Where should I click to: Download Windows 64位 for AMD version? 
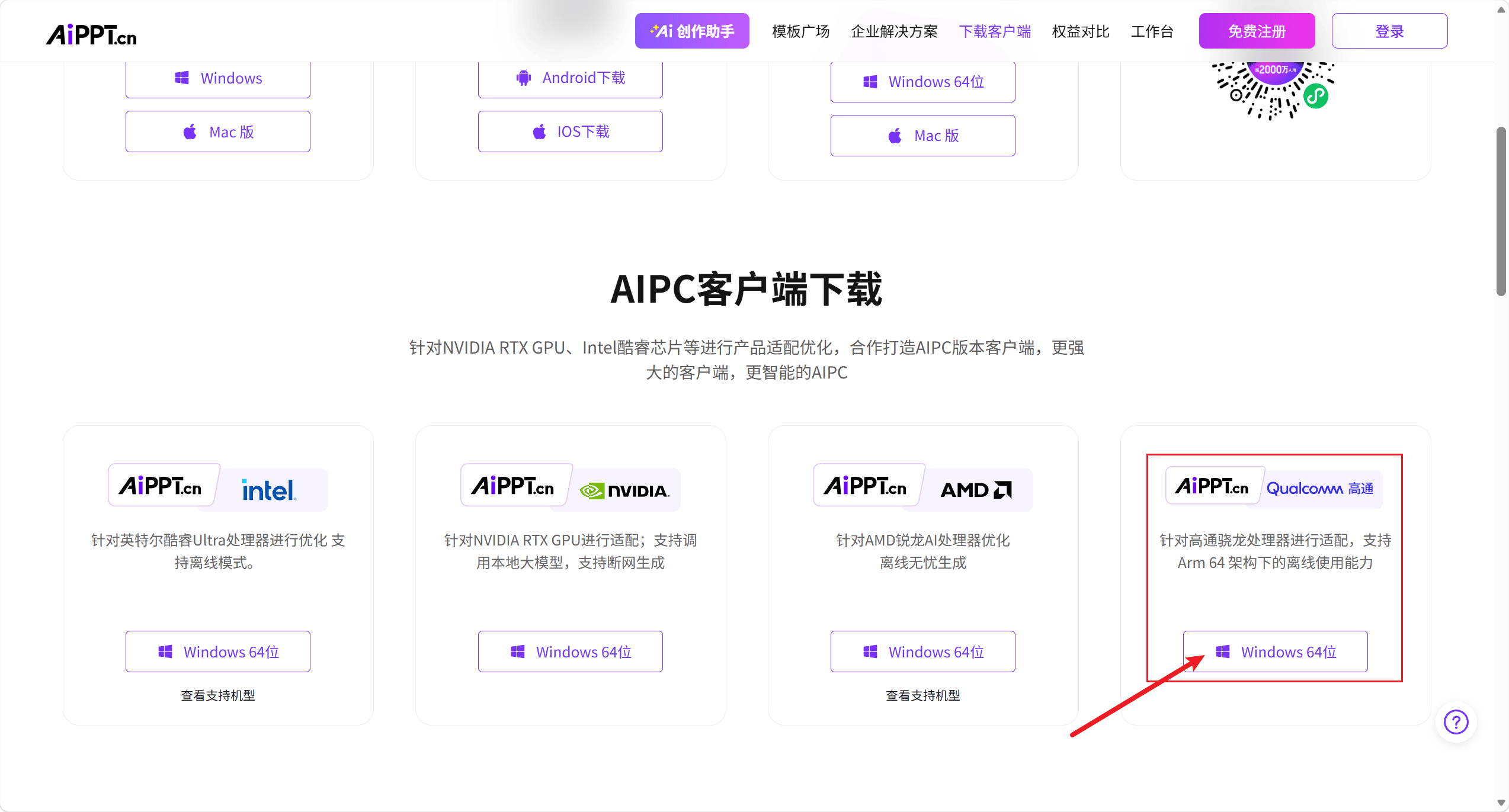point(922,651)
